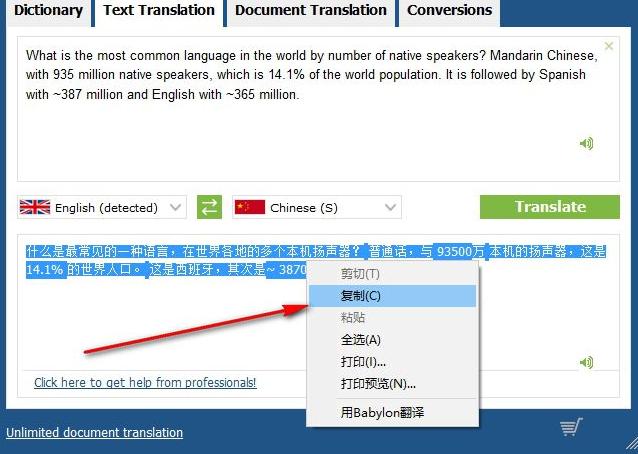
Task: Open the Conversions tab
Action: pos(449,11)
